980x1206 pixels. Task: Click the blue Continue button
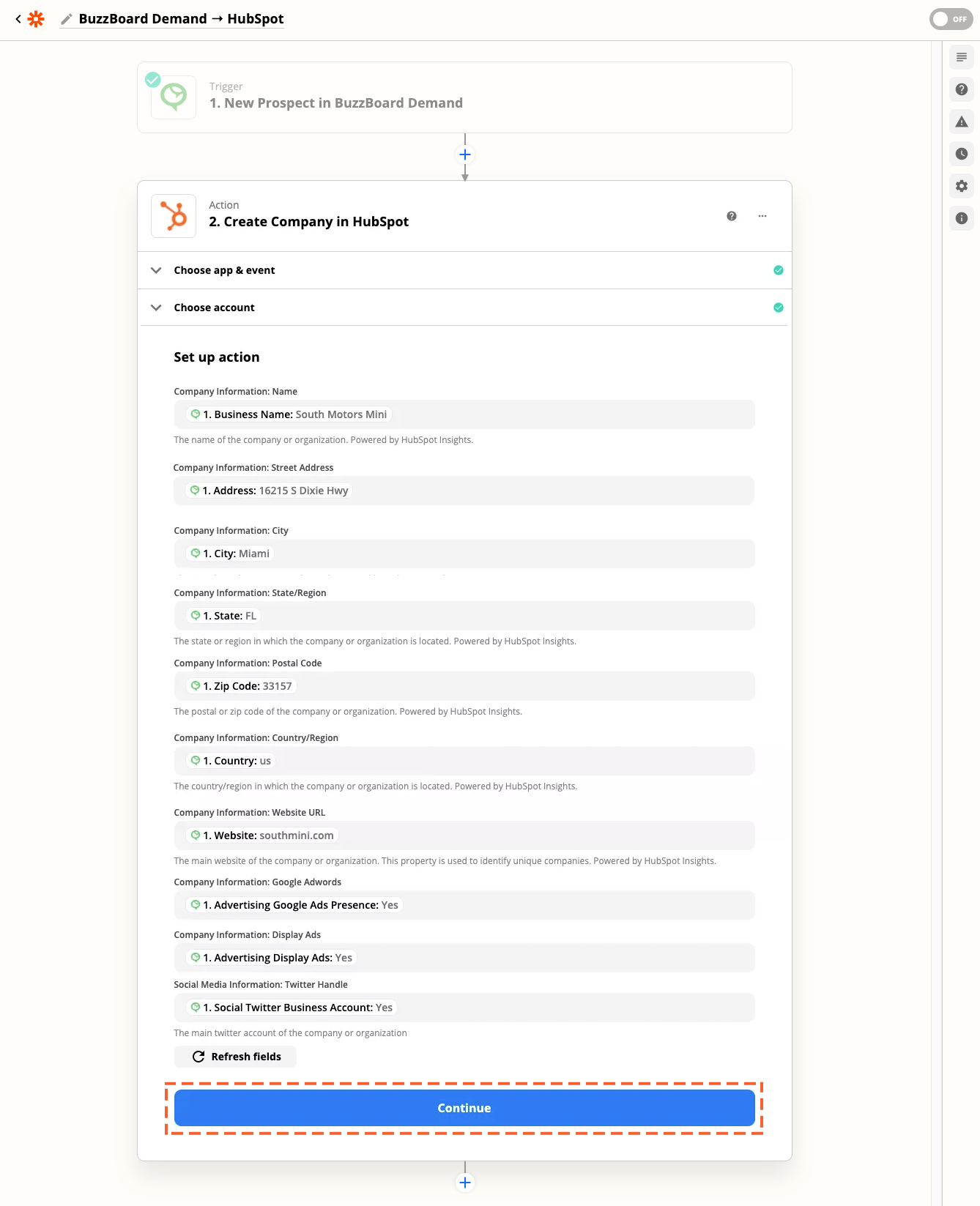[464, 1108]
